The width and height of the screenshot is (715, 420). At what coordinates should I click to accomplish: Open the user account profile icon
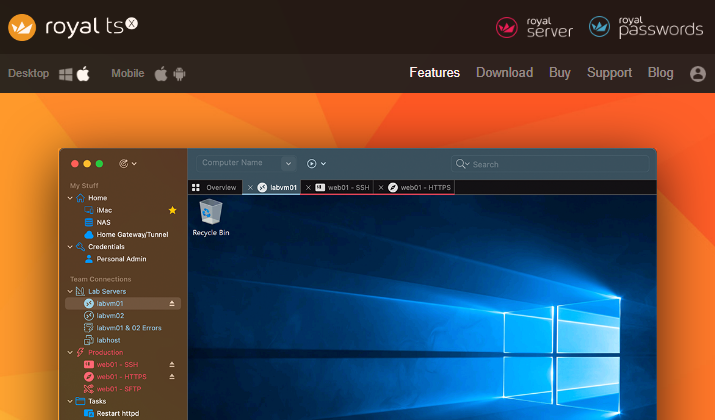click(698, 73)
